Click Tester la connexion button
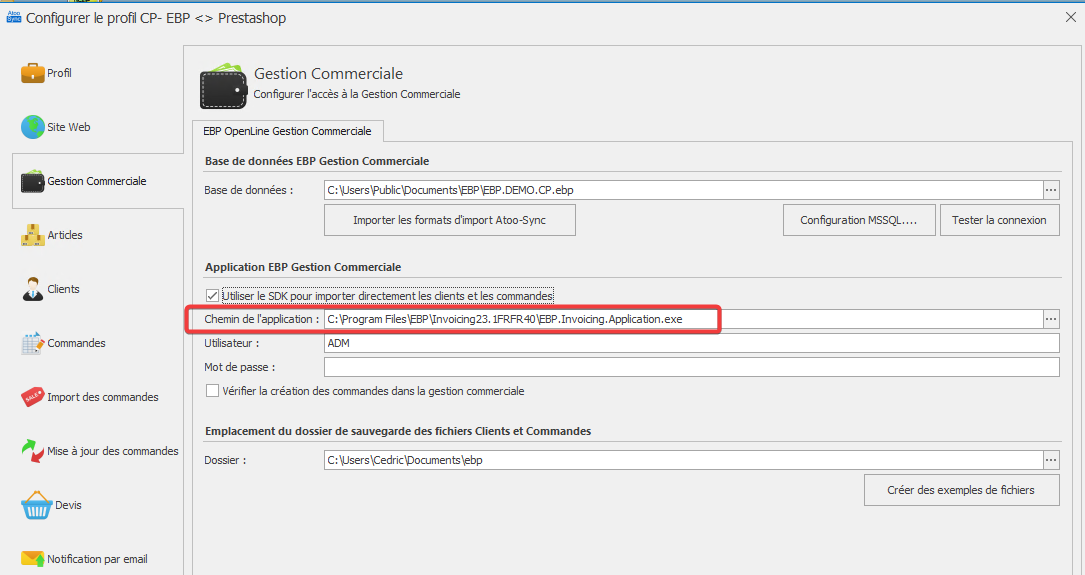 click(999, 220)
